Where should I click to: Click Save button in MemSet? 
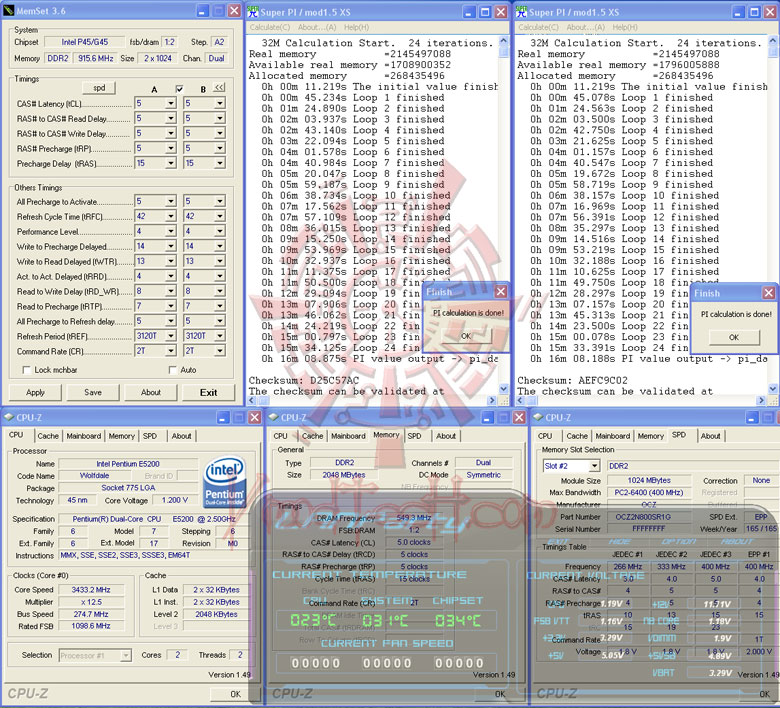93,392
